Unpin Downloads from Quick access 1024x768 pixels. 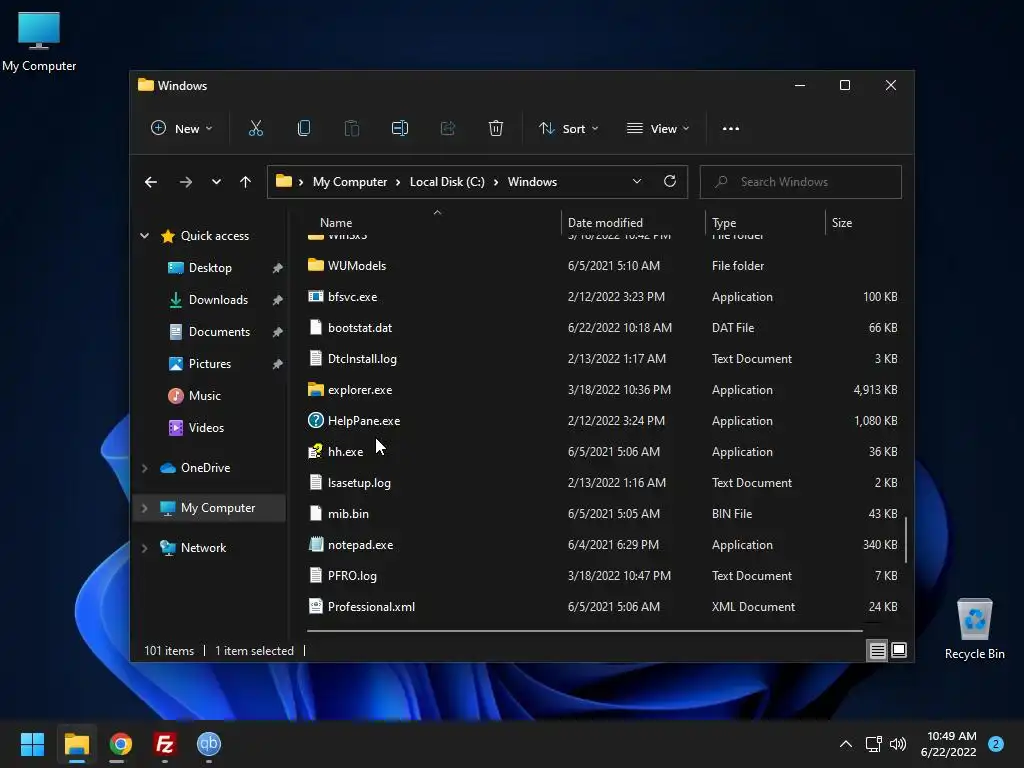pos(278,300)
